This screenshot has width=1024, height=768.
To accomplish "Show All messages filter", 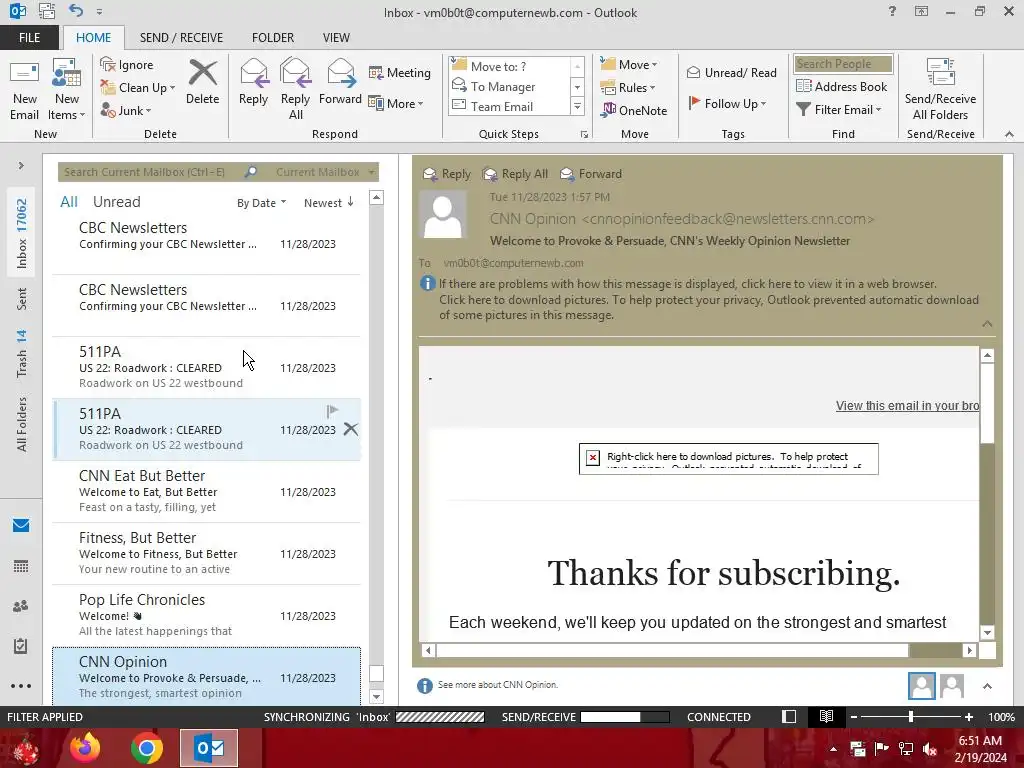I will [69, 202].
